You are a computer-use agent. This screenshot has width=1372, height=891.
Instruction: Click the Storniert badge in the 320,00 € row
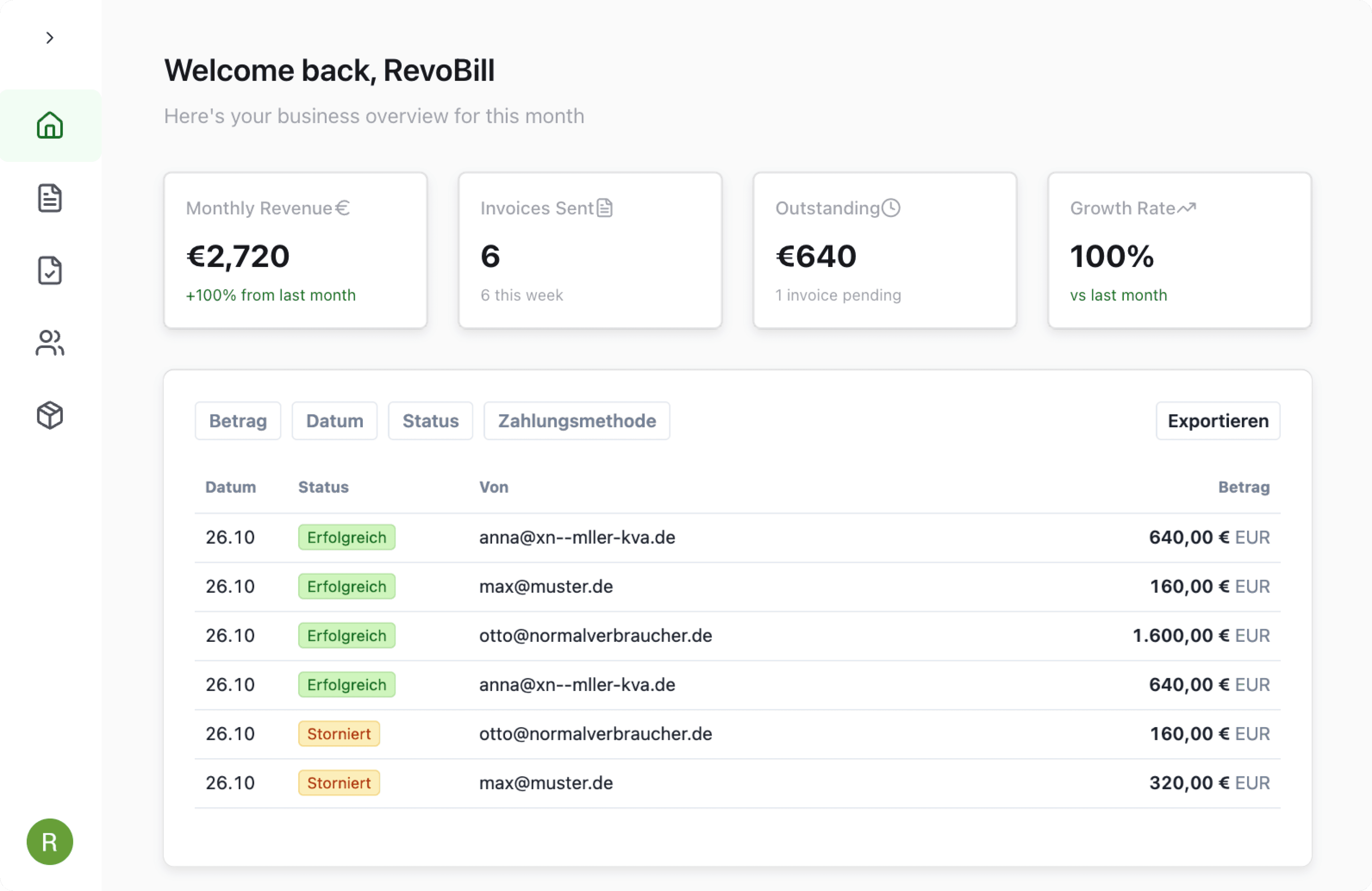click(x=339, y=783)
